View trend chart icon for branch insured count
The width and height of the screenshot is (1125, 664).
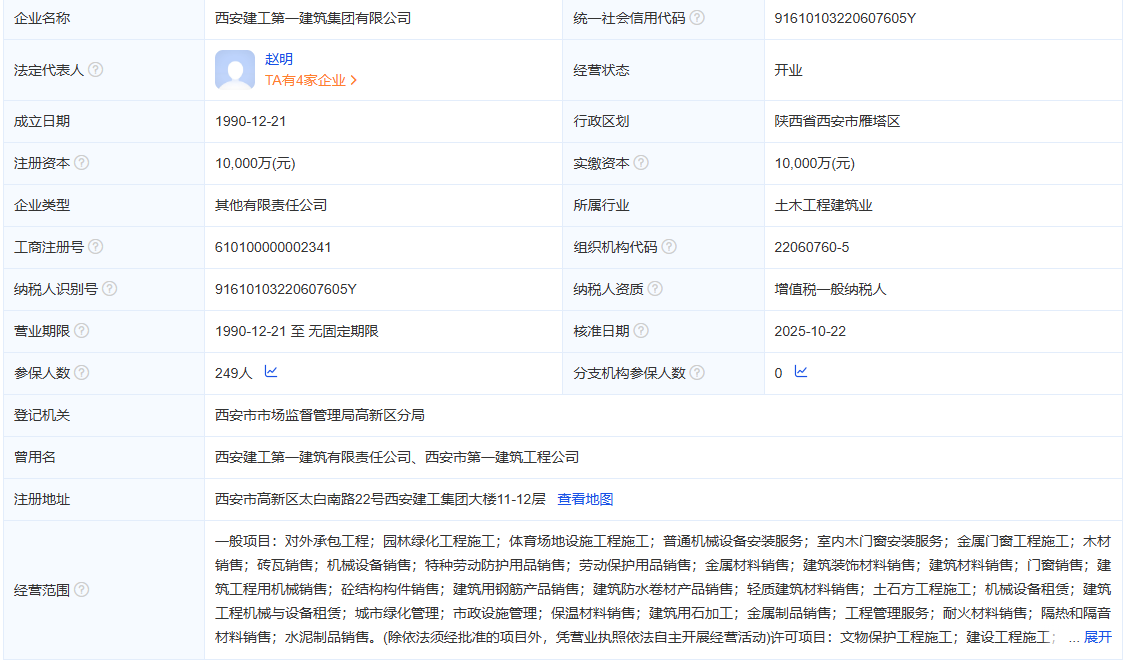801,371
